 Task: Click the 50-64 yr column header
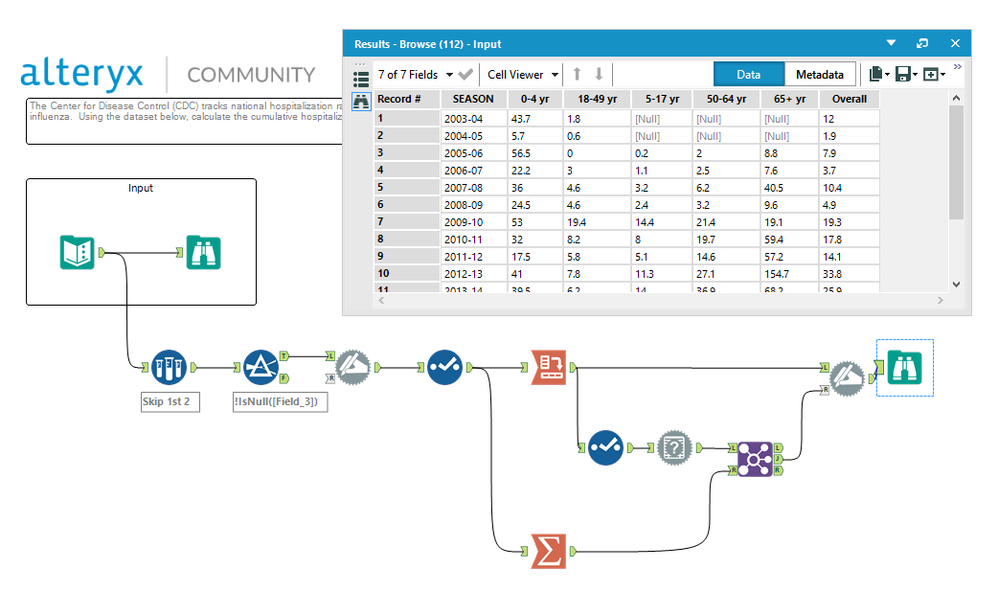click(x=726, y=99)
